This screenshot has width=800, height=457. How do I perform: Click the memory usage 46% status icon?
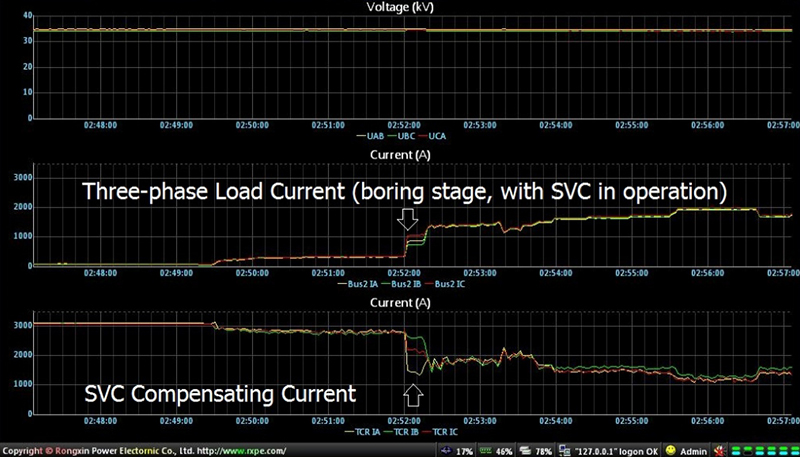(x=485, y=450)
